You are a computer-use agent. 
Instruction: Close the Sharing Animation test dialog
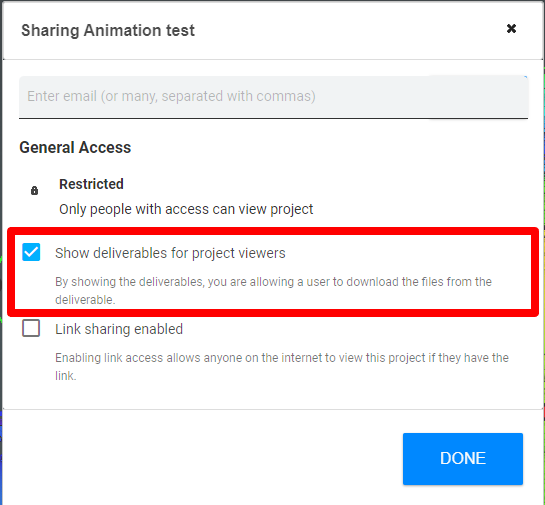[x=511, y=29]
